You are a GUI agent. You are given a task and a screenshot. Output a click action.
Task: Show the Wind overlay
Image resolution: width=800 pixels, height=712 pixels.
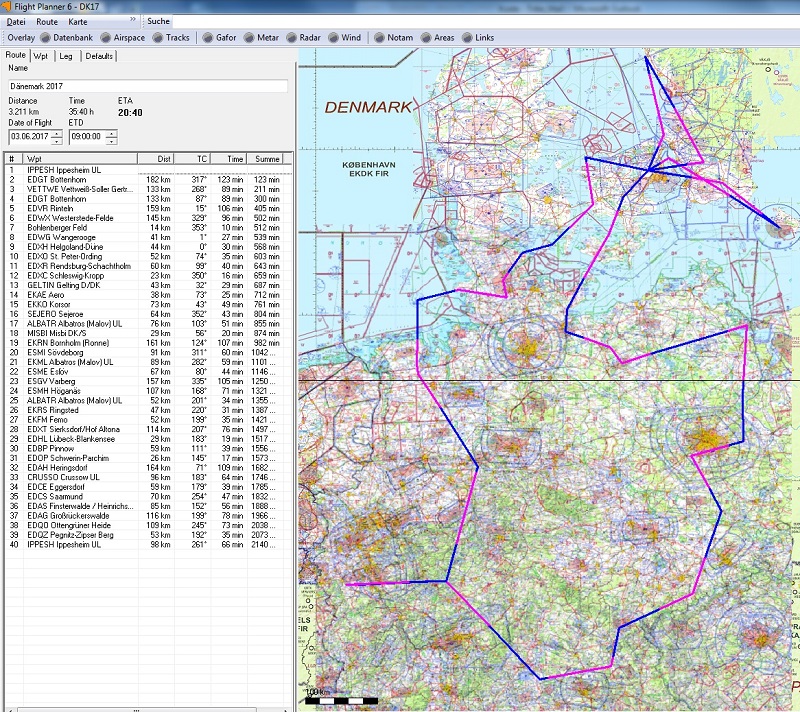[344, 37]
